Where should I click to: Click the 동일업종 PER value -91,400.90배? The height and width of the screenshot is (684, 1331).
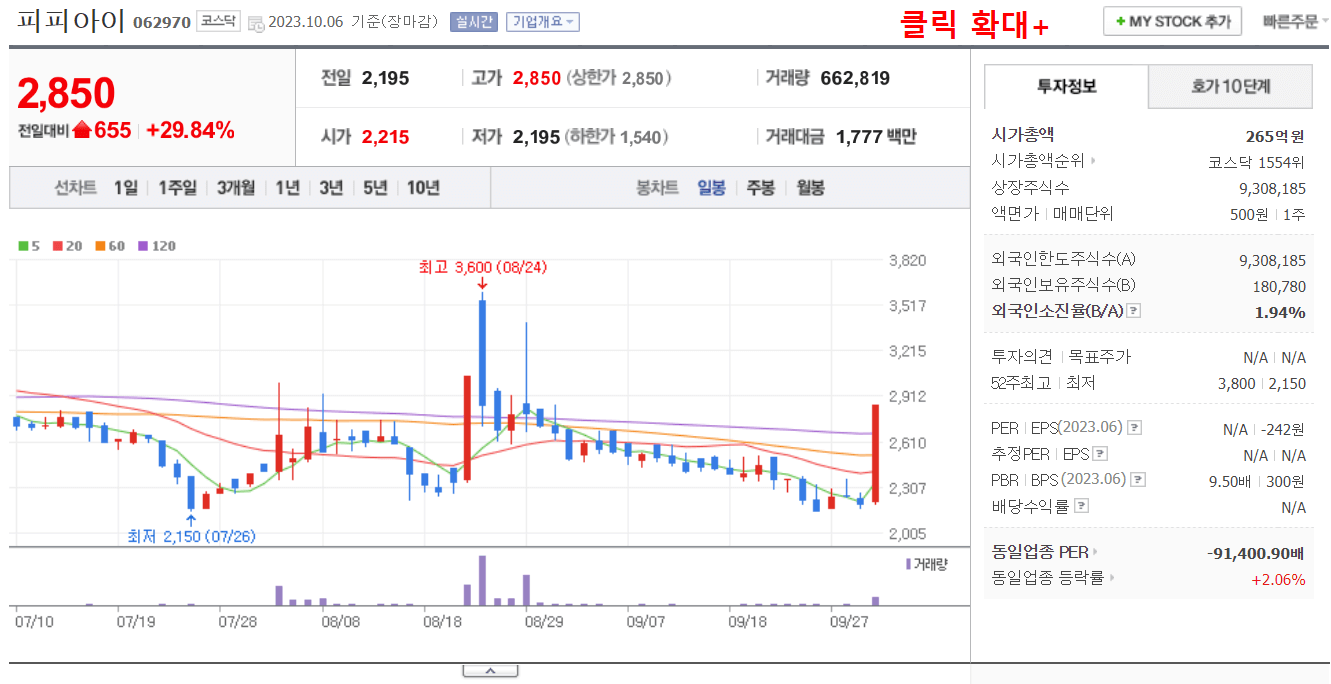tap(1256, 552)
